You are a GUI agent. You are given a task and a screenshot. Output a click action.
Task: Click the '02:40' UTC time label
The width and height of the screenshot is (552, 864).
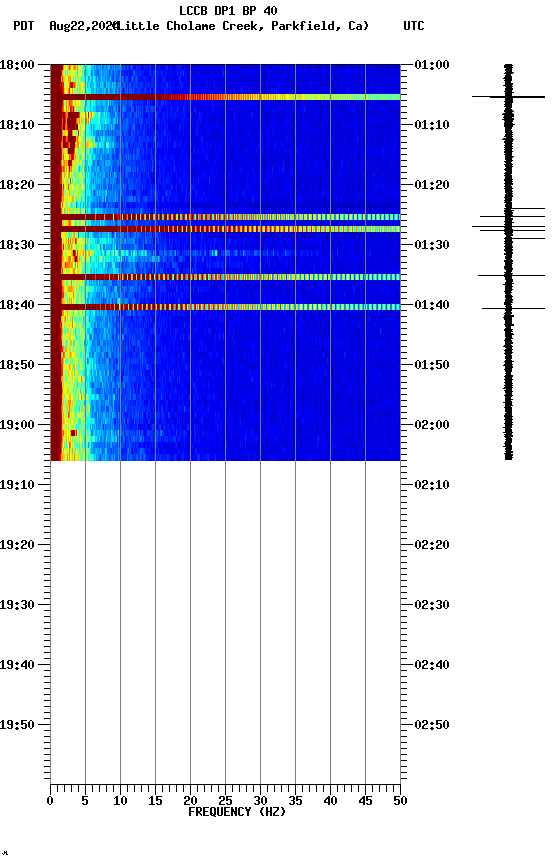coord(432,665)
